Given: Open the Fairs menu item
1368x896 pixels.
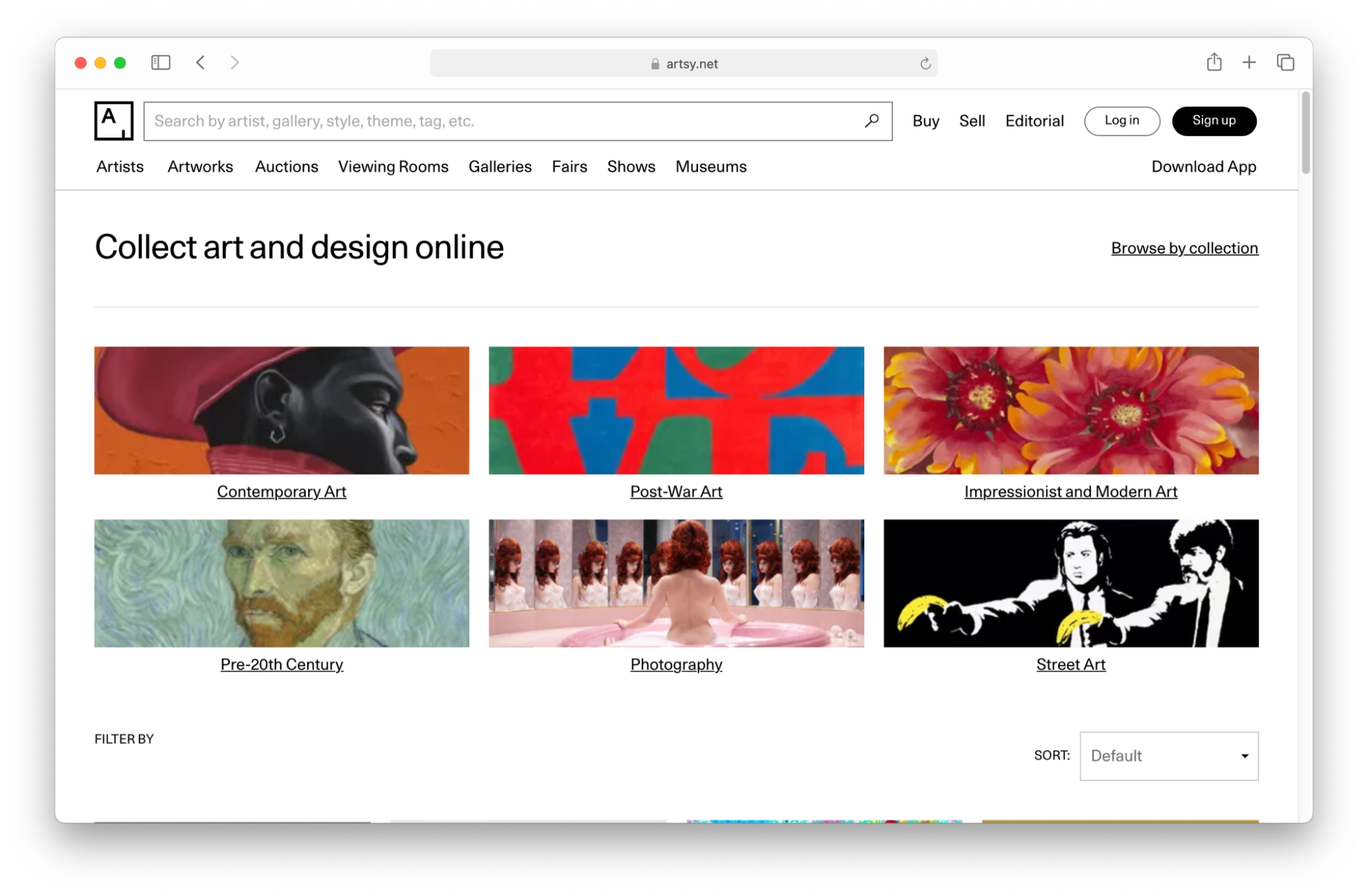Looking at the screenshot, I should point(569,167).
